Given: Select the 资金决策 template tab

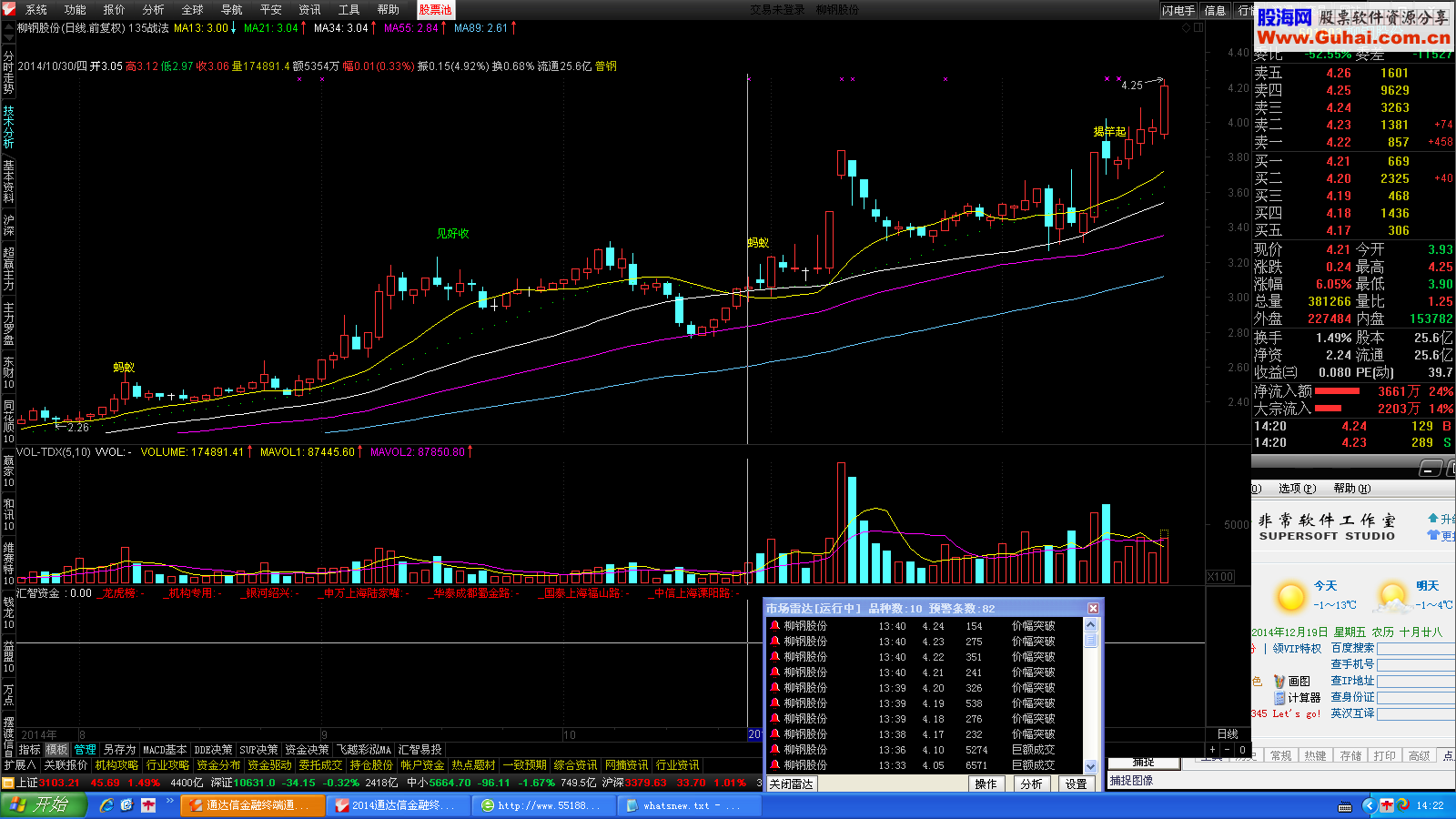Looking at the screenshot, I should coord(307,750).
